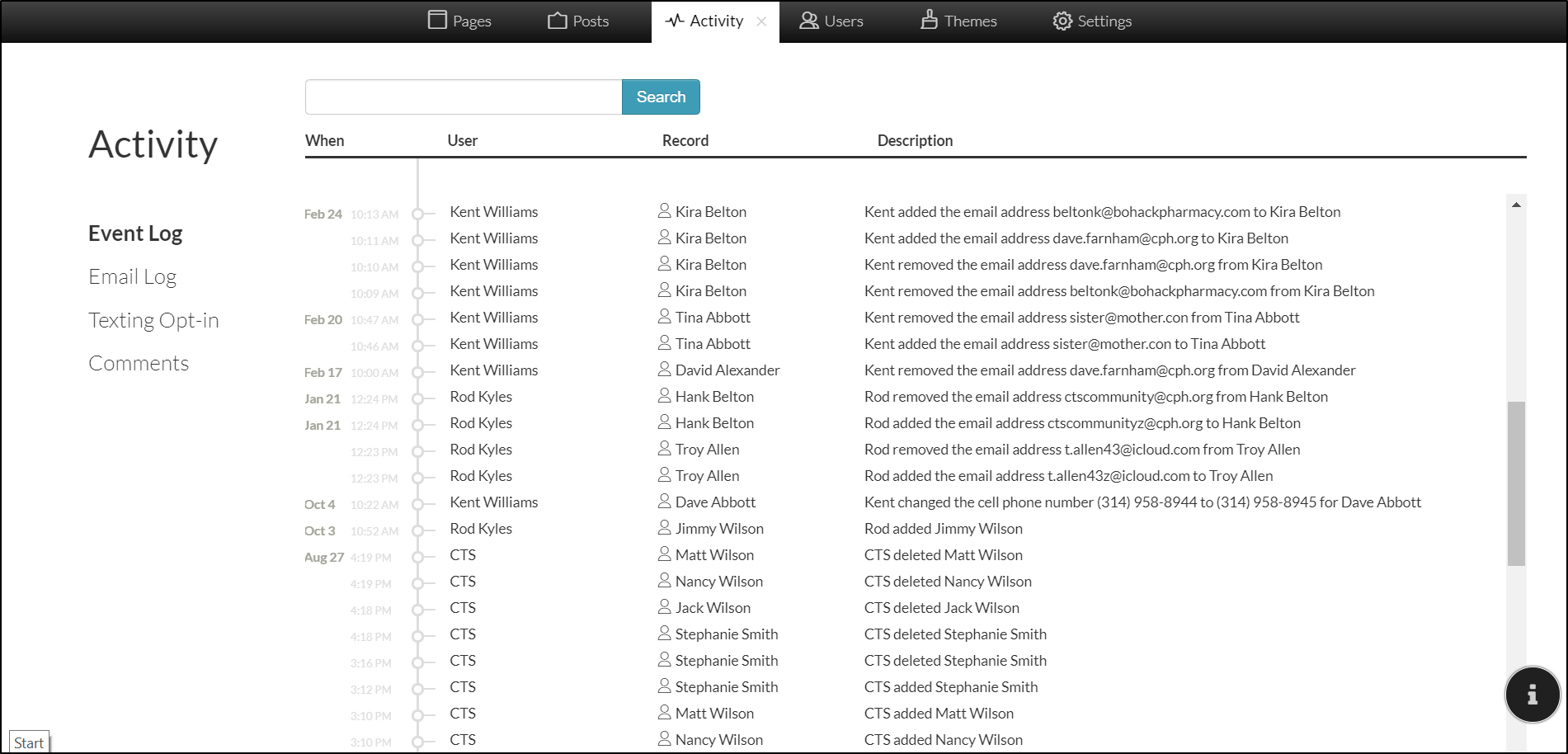
Task: Click the Themes paintbrush icon
Action: (x=929, y=20)
